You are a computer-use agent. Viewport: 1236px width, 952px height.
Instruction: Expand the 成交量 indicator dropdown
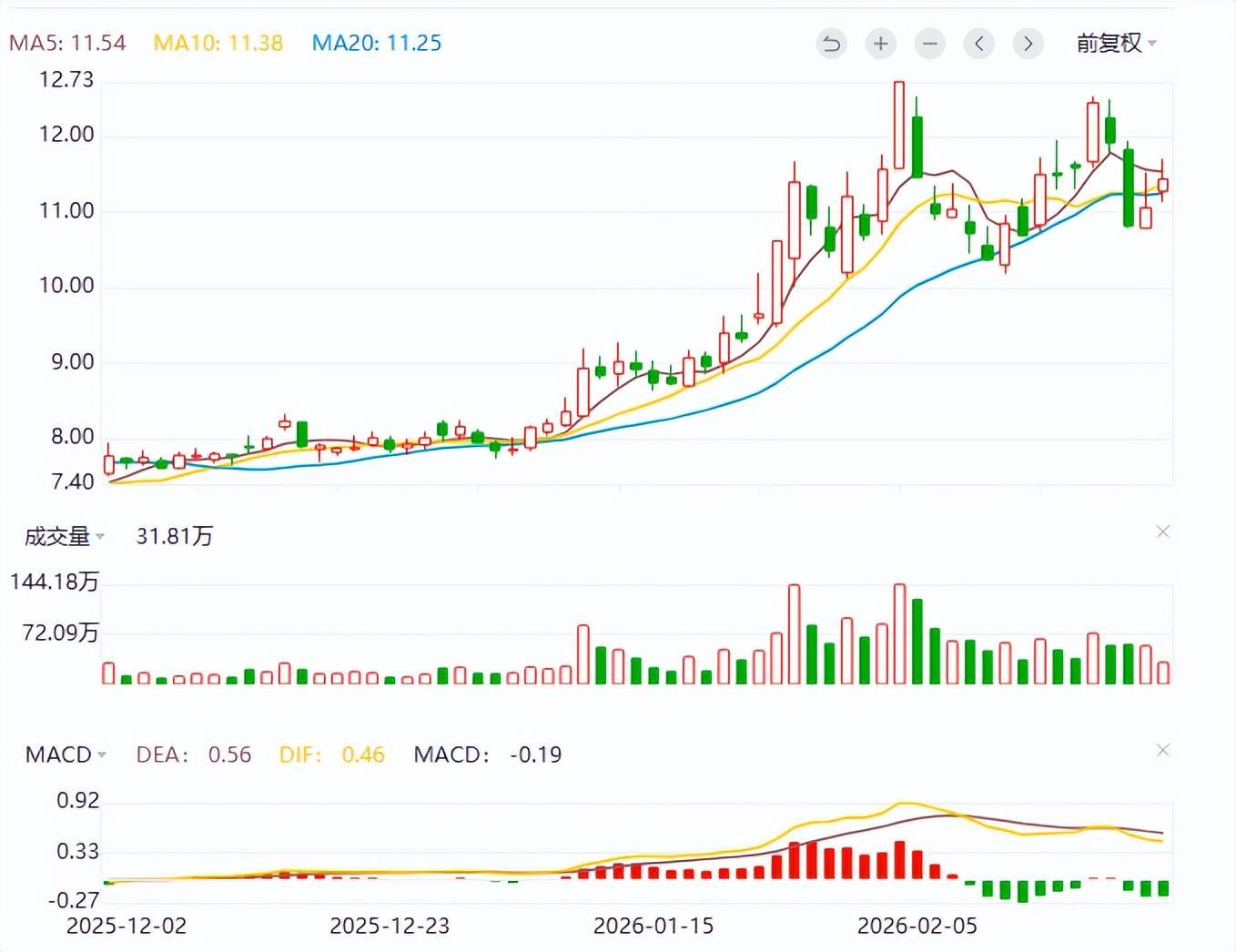pyautogui.click(x=65, y=537)
